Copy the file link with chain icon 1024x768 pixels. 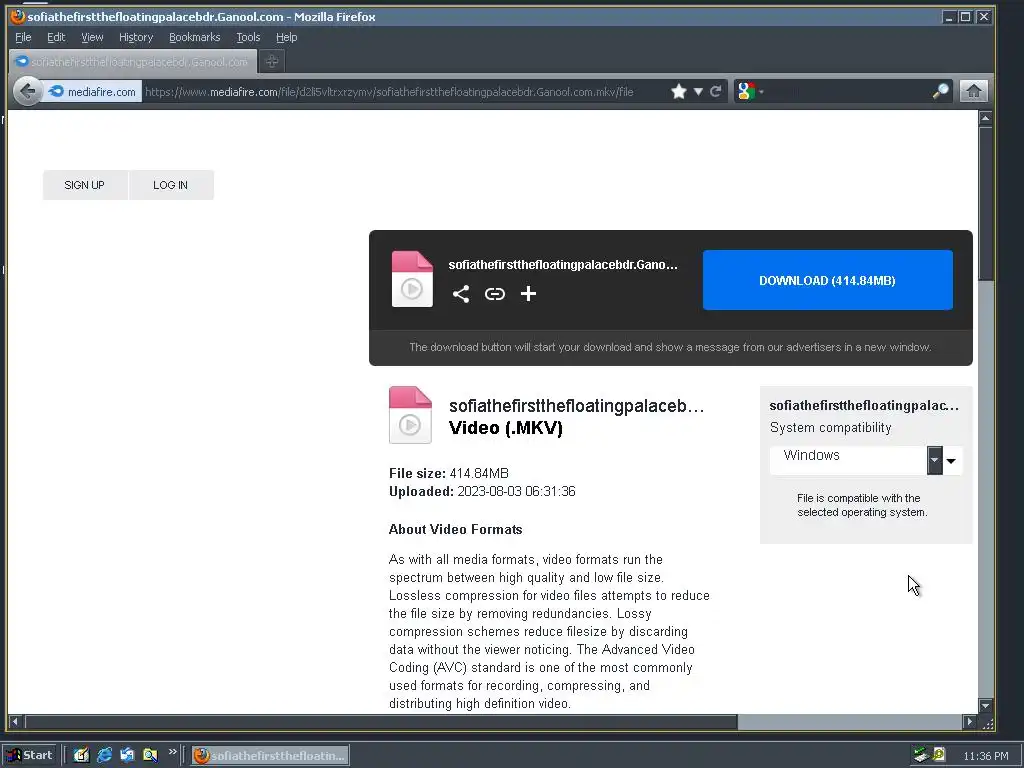tap(494, 294)
